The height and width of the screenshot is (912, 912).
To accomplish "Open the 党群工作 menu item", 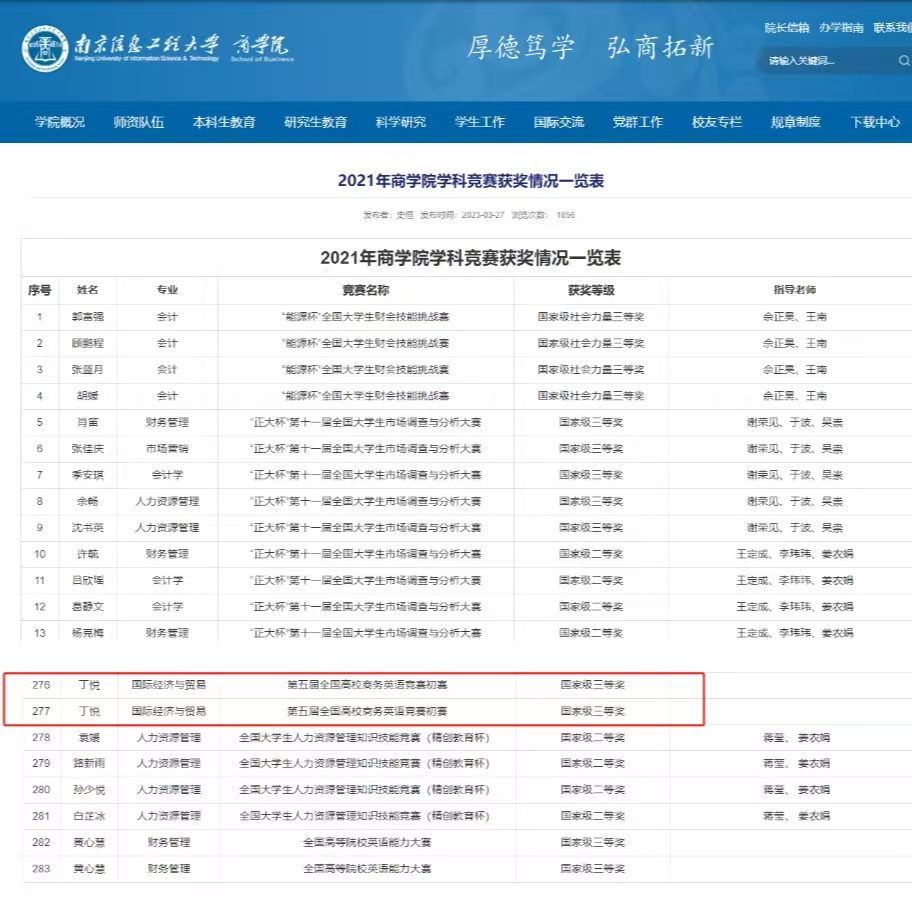I will (638, 122).
